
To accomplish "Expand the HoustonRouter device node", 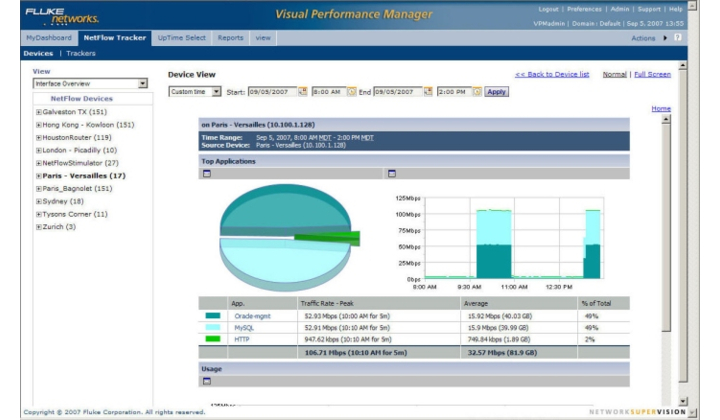I will [39, 138].
